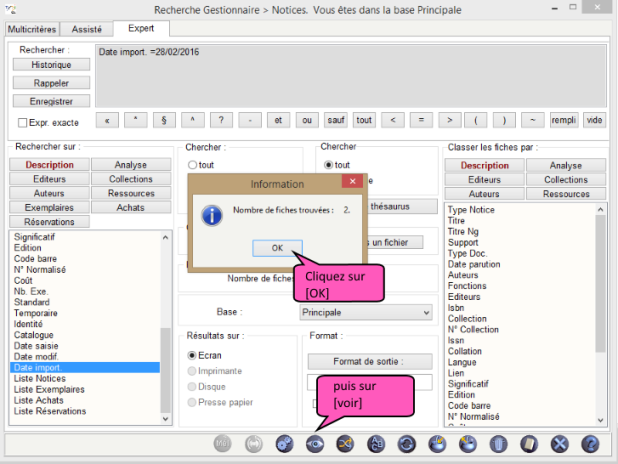The image size is (618, 464).
Task: Enable the 'Expr. exacte' checkbox
Action: [23, 122]
